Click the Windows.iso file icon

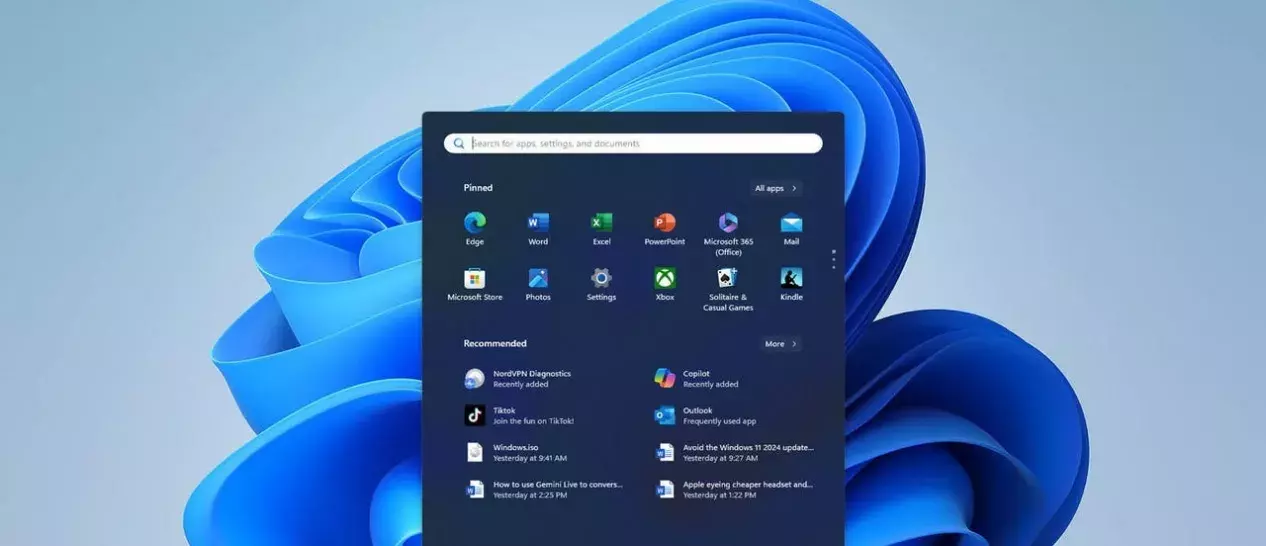[x=475, y=452]
